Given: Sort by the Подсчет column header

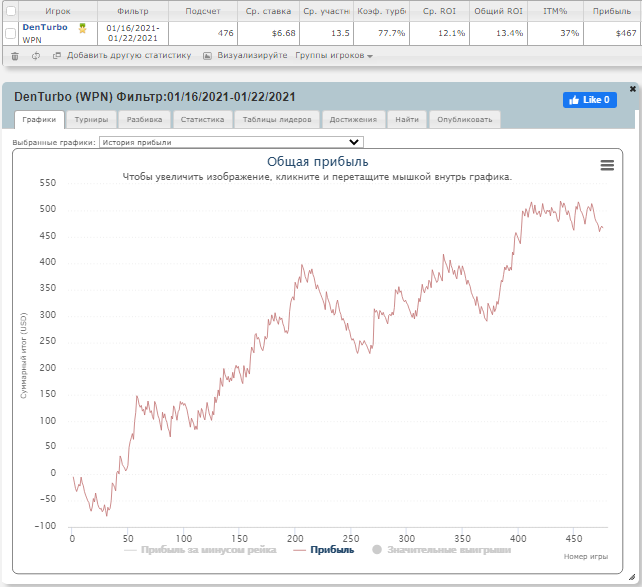Looking at the screenshot, I should tap(203, 11).
